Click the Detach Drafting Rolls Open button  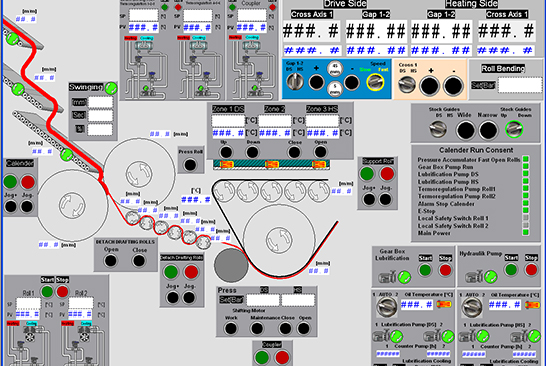point(110,260)
